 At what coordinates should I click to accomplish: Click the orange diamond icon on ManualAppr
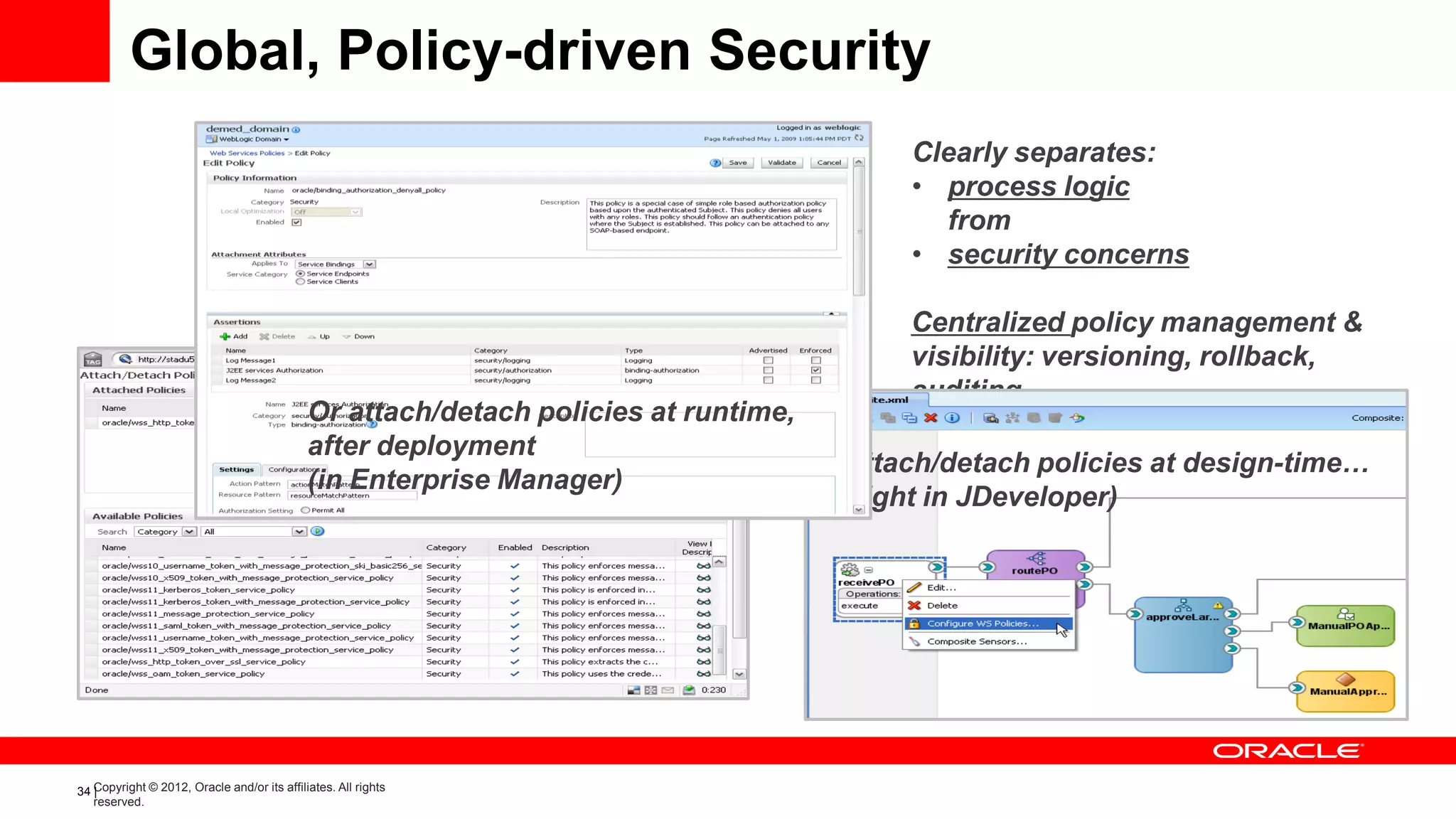[x=1346, y=679]
